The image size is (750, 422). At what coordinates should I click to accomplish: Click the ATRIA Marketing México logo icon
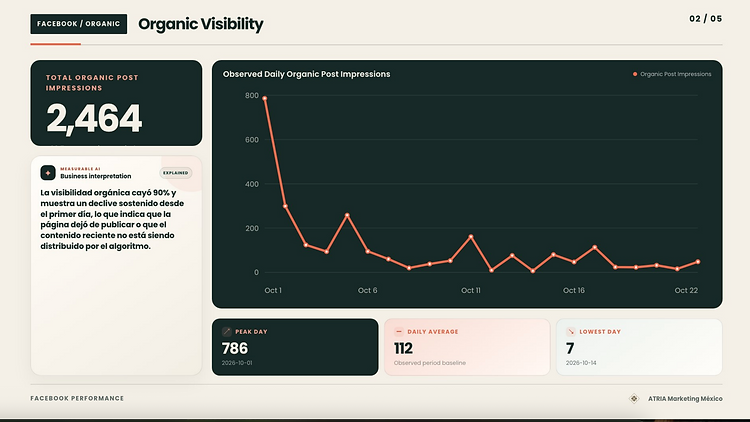[634, 399]
